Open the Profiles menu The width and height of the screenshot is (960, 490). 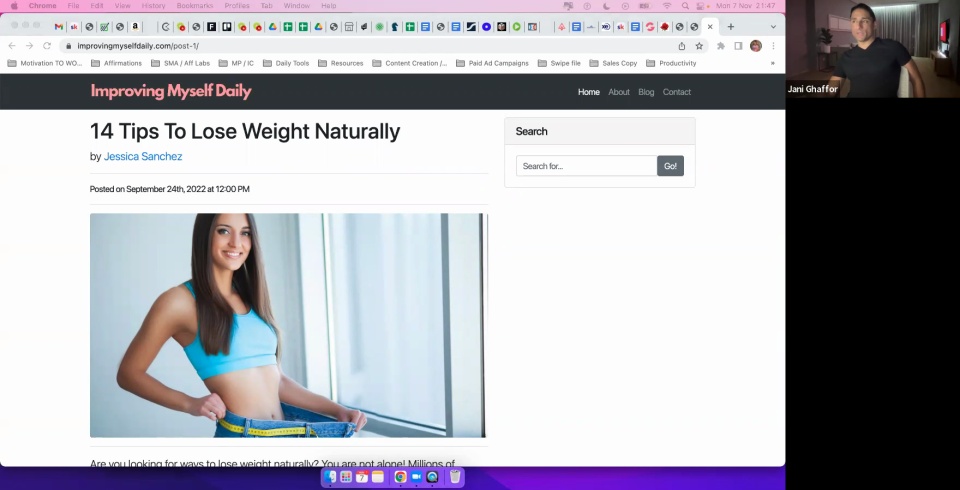237,6
